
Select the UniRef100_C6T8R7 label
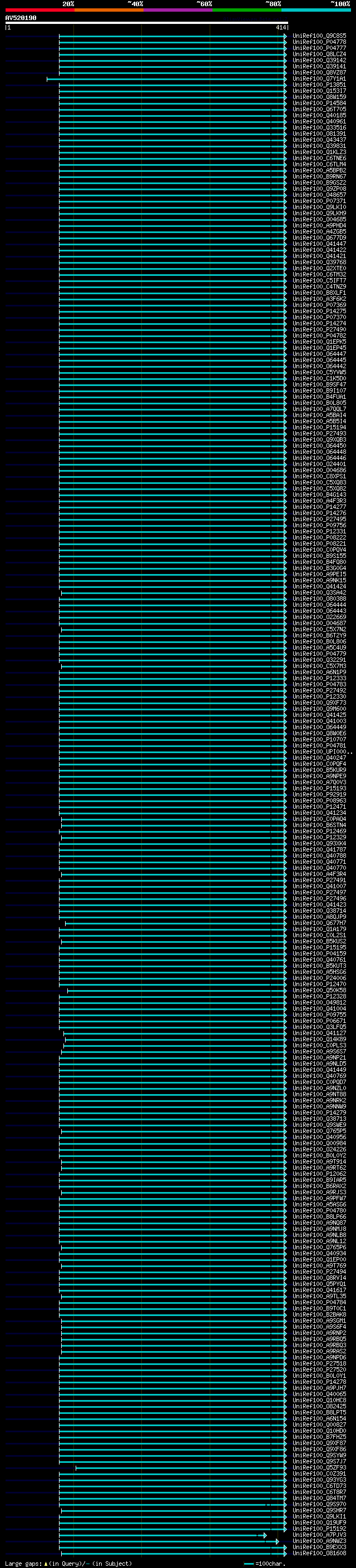[x=319, y=1492]
